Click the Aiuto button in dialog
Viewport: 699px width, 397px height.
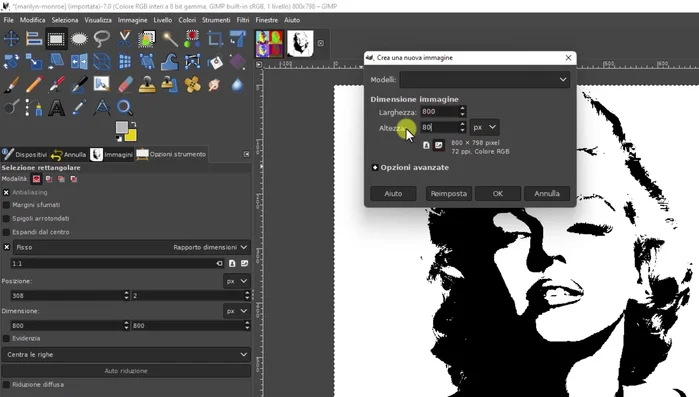coord(393,194)
